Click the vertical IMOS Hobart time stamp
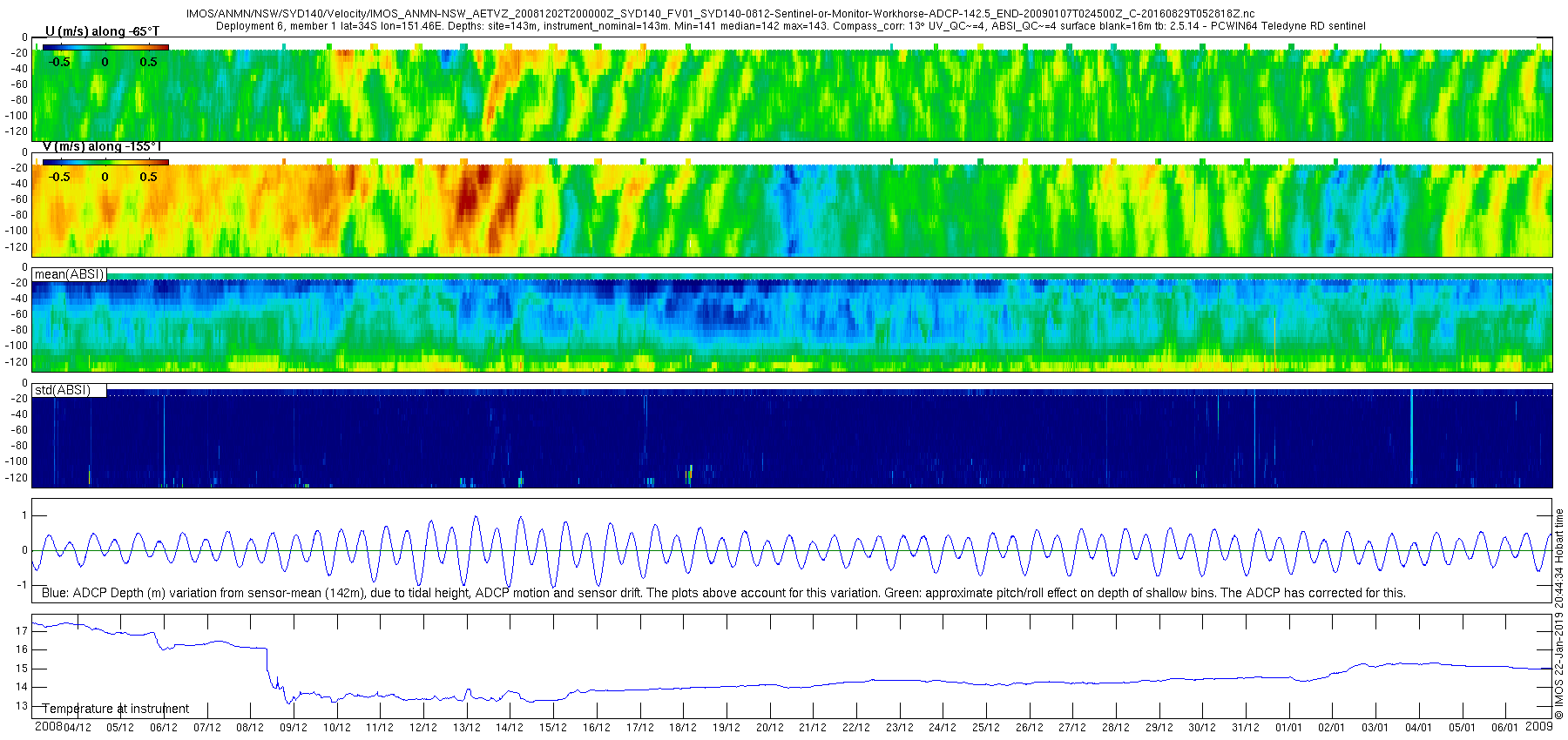 tap(1559, 614)
